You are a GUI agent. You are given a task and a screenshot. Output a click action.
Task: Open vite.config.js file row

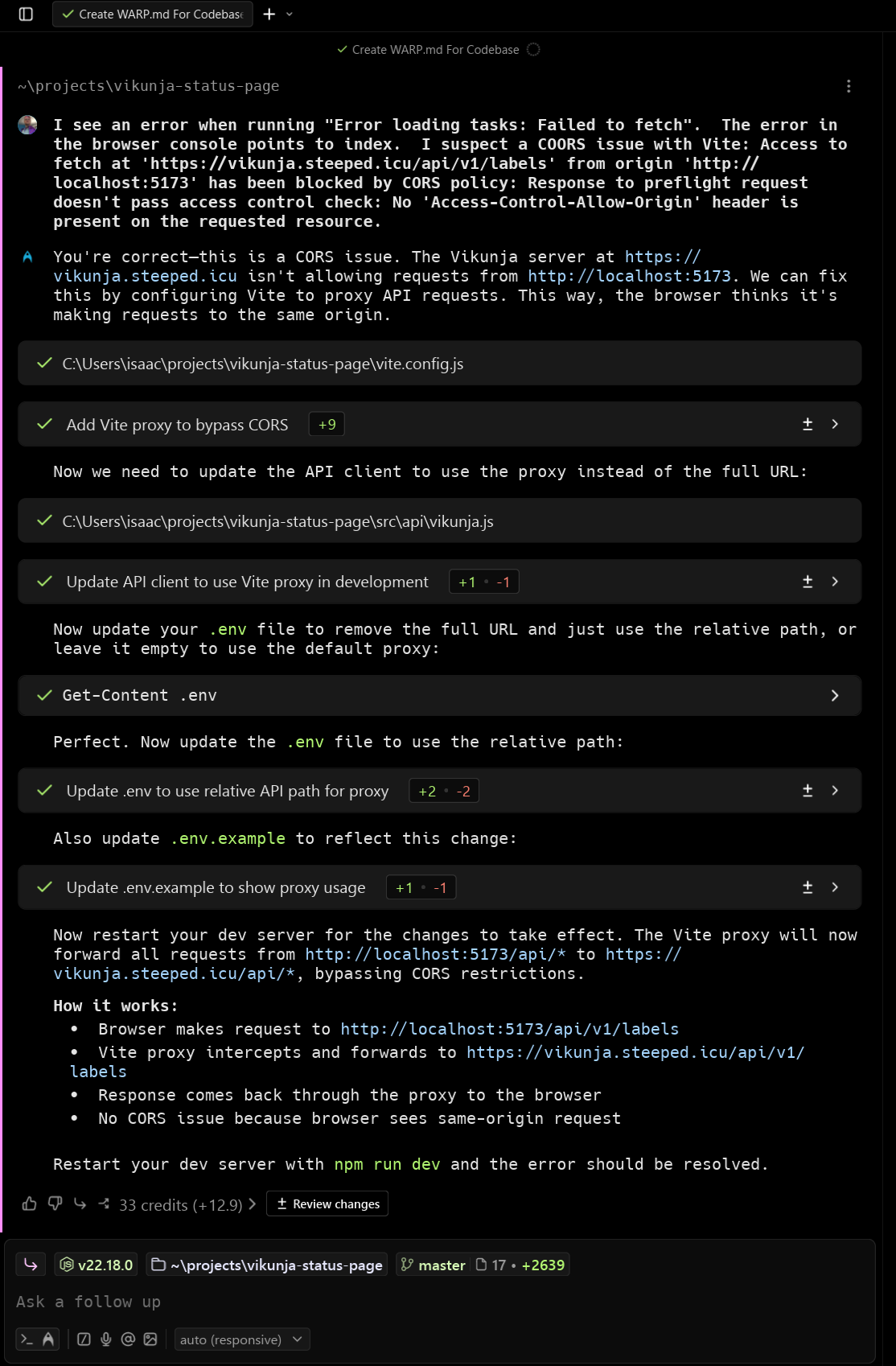(440, 364)
